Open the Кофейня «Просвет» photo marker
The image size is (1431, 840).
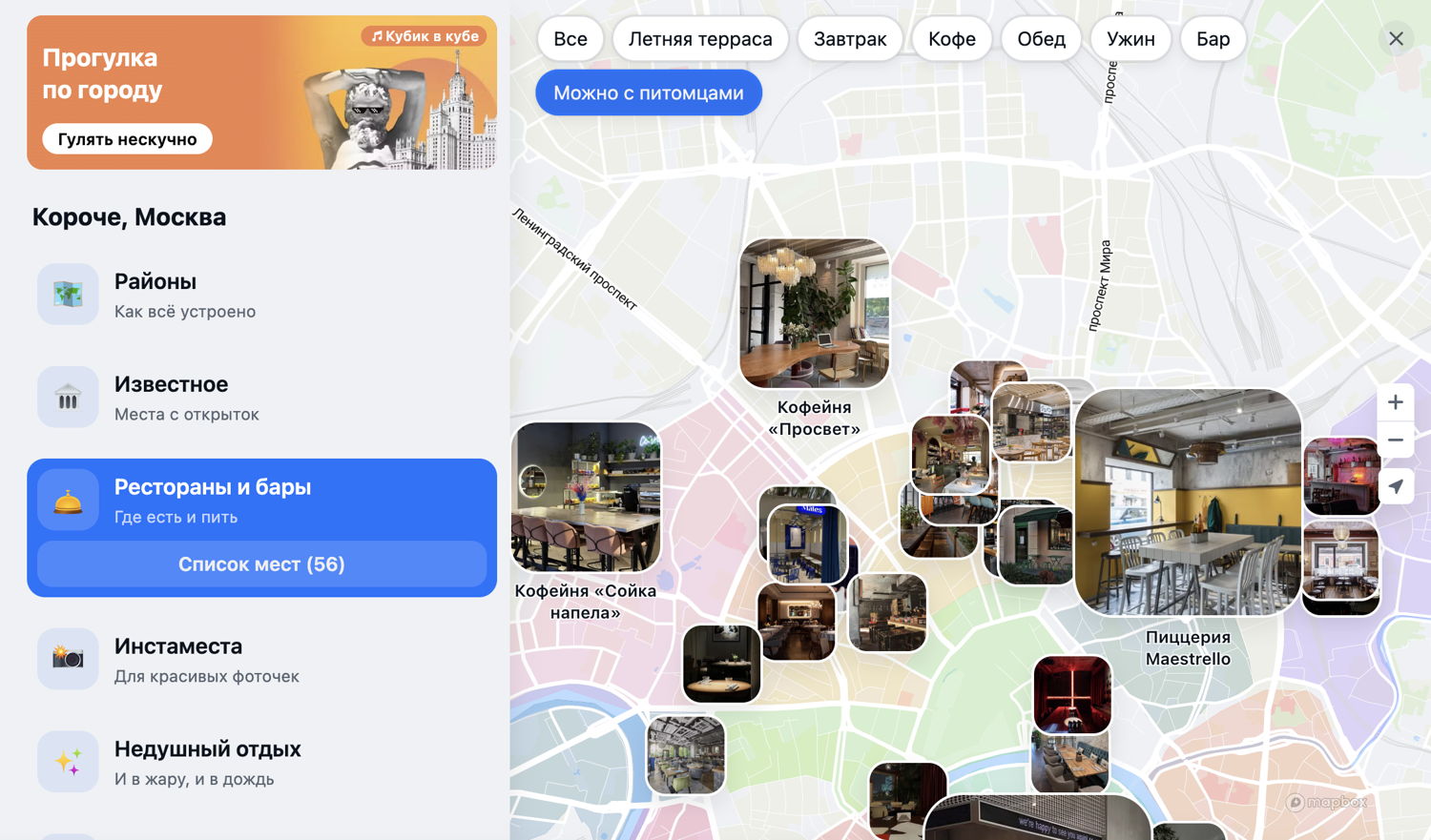tap(814, 314)
